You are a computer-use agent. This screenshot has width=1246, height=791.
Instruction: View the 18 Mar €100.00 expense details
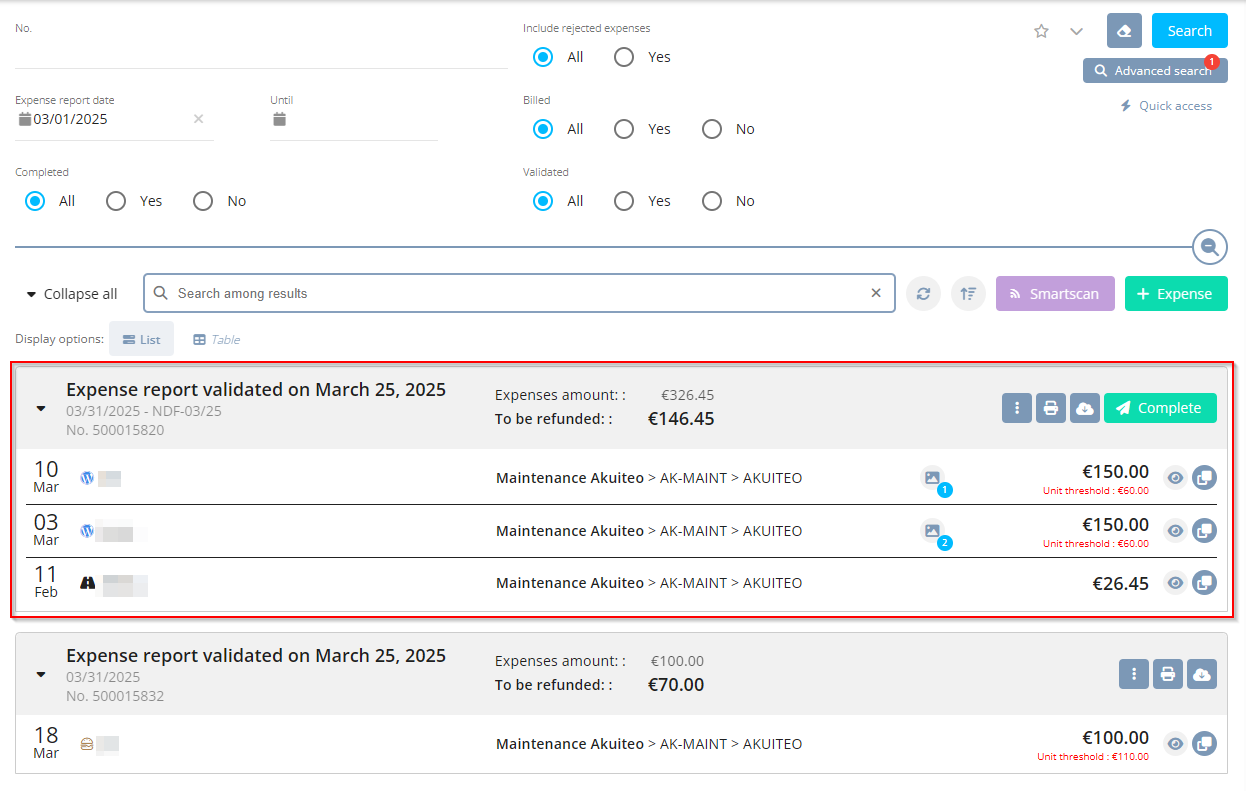[x=1175, y=744]
